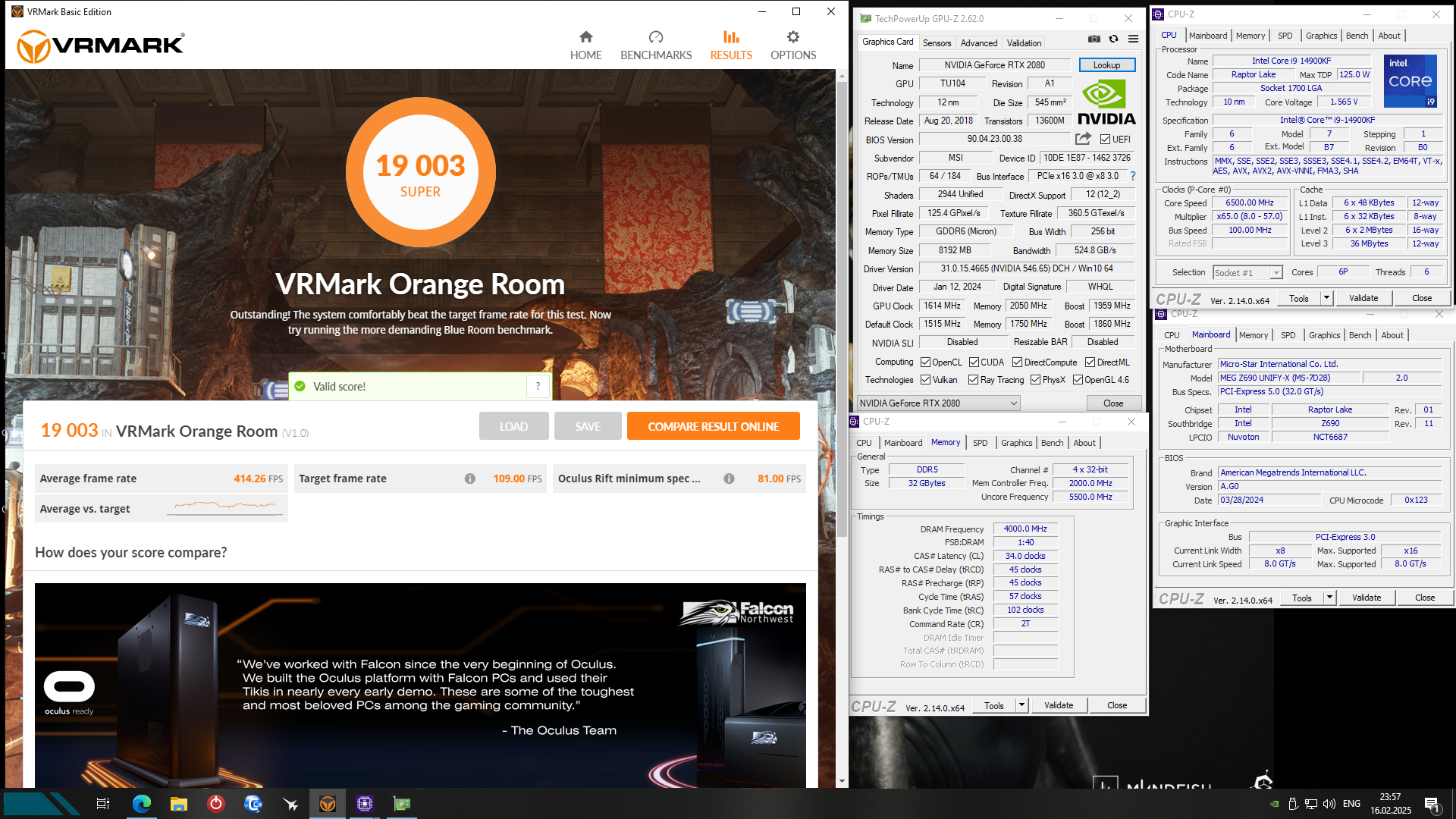Click the BIOS export share icon in GPU-Z
The image size is (1456, 819).
tap(1083, 139)
